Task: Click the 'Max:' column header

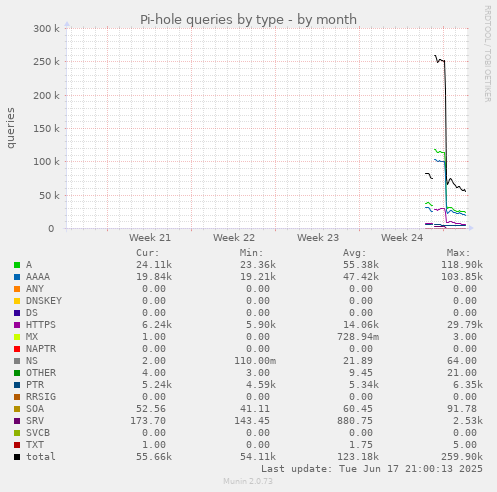Action: coord(458,253)
